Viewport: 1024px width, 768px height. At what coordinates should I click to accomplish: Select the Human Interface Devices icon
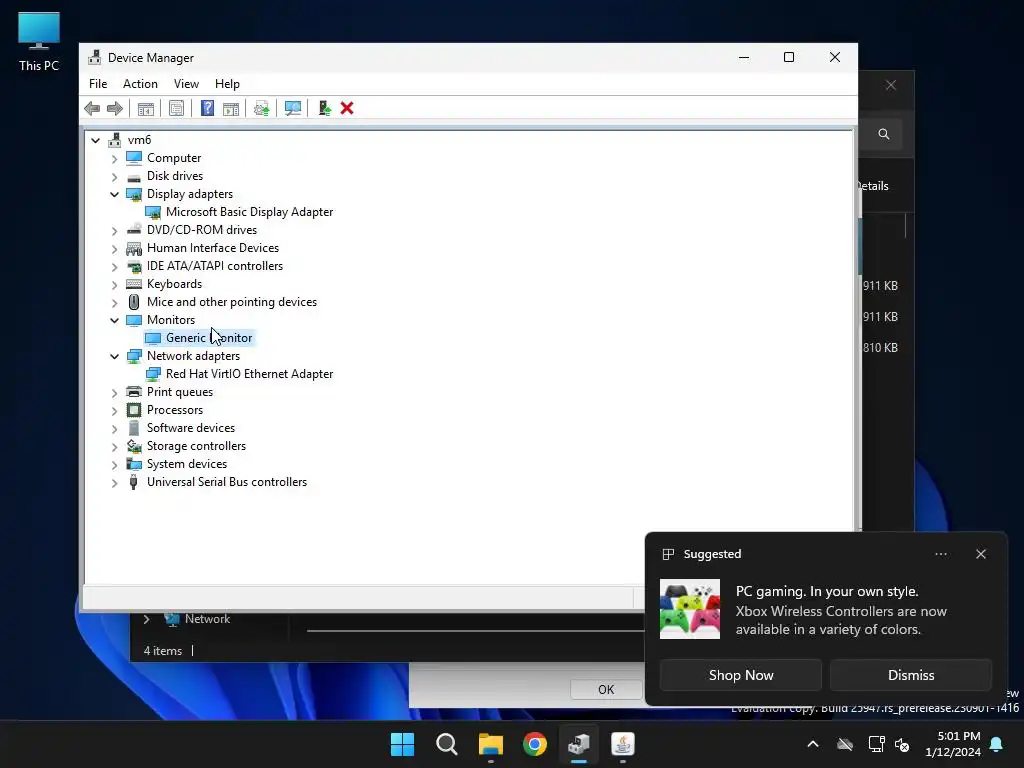134,248
